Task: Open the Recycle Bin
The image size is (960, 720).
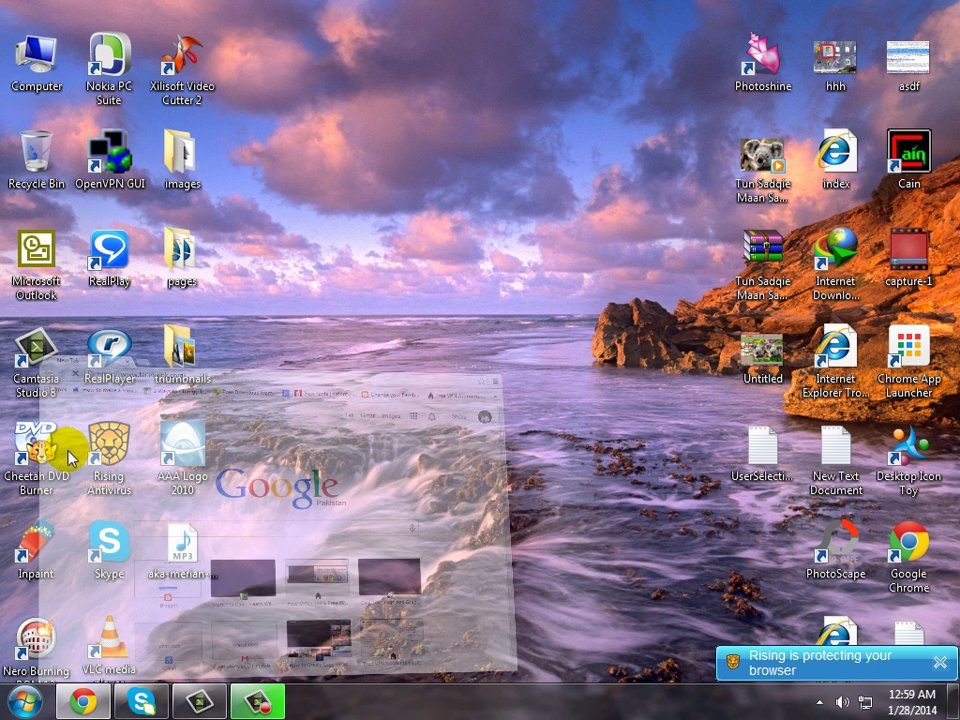Action: point(36,159)
